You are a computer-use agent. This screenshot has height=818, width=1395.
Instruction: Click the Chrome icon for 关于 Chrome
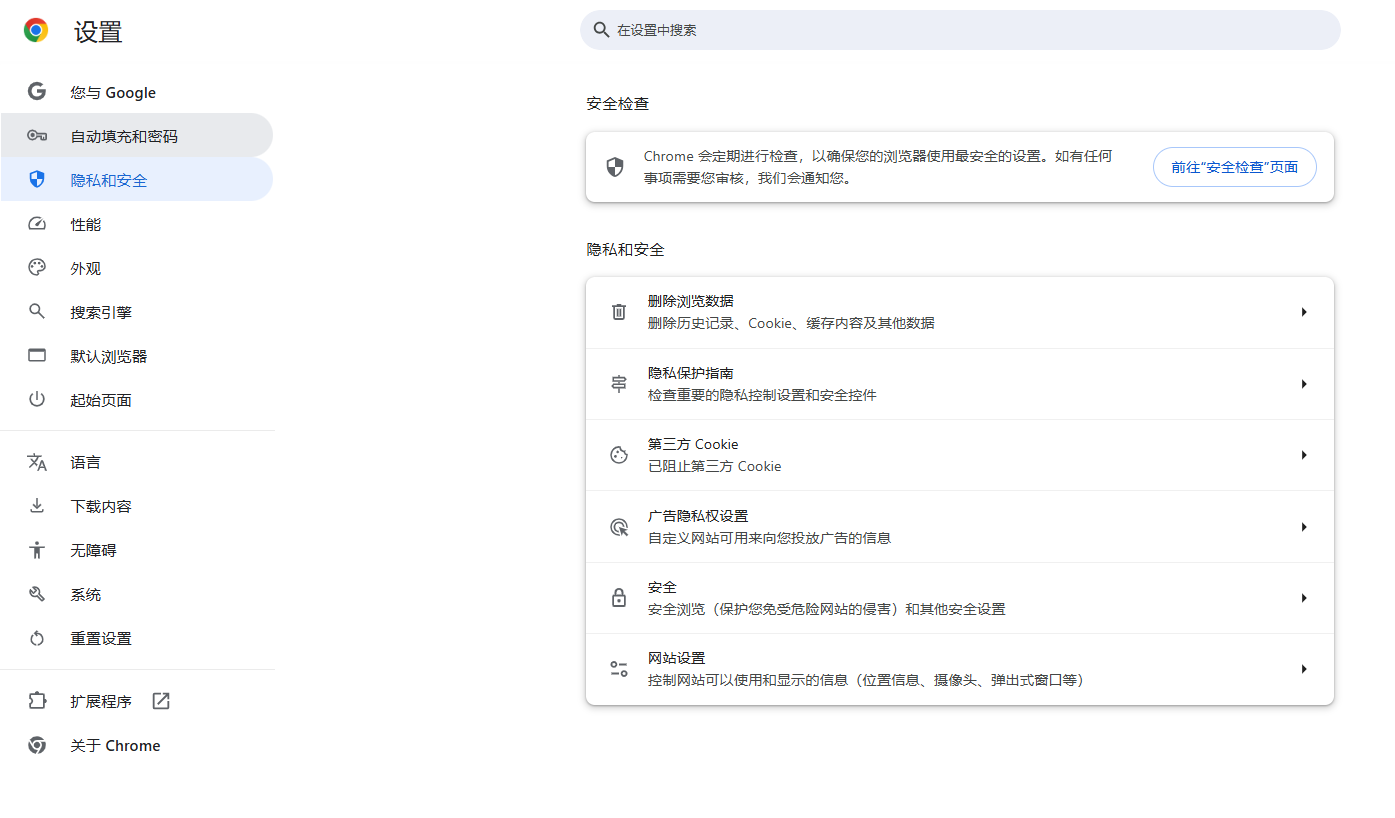tap(37, 745)
